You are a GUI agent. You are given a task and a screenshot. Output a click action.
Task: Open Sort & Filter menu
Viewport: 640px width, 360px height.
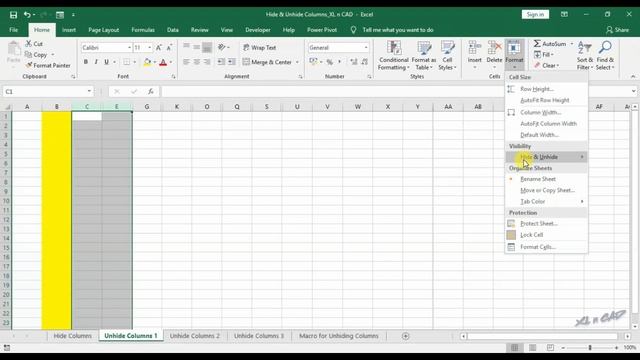pos(584,56)
